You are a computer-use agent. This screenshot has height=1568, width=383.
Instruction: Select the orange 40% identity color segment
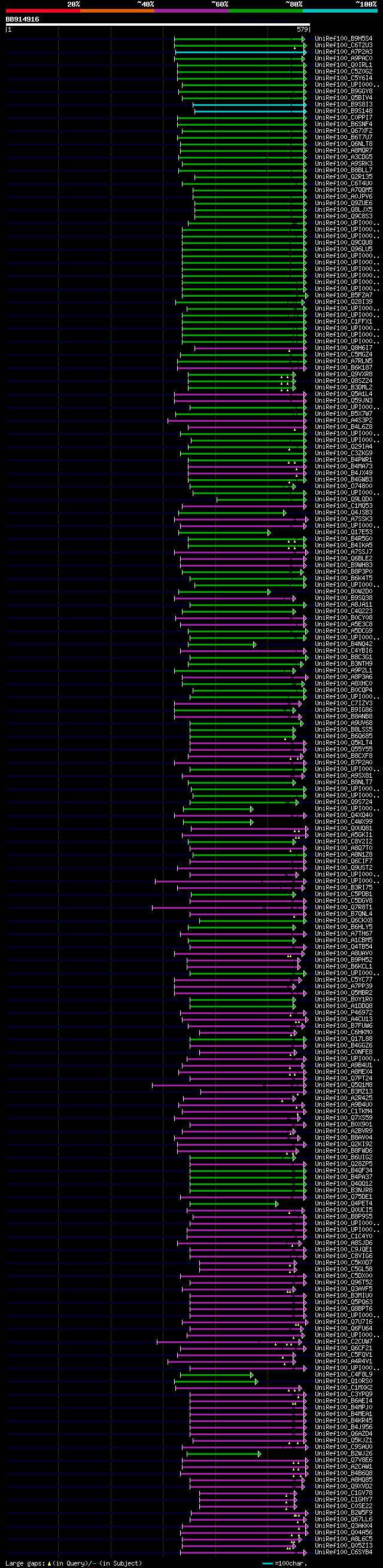point(117,11)
